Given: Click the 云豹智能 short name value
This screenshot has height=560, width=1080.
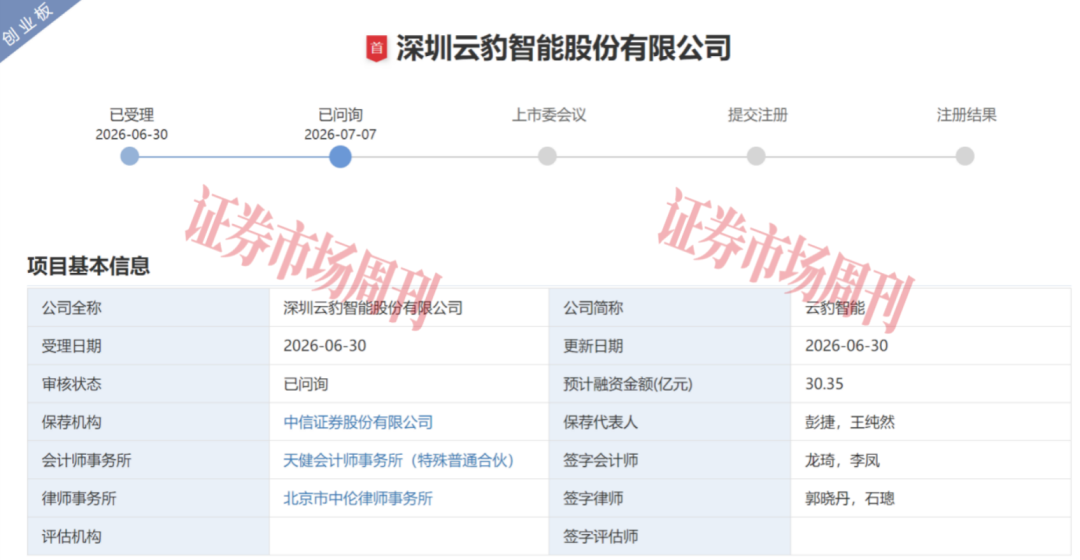Looking at the screenshot, I should pos(835,308).
